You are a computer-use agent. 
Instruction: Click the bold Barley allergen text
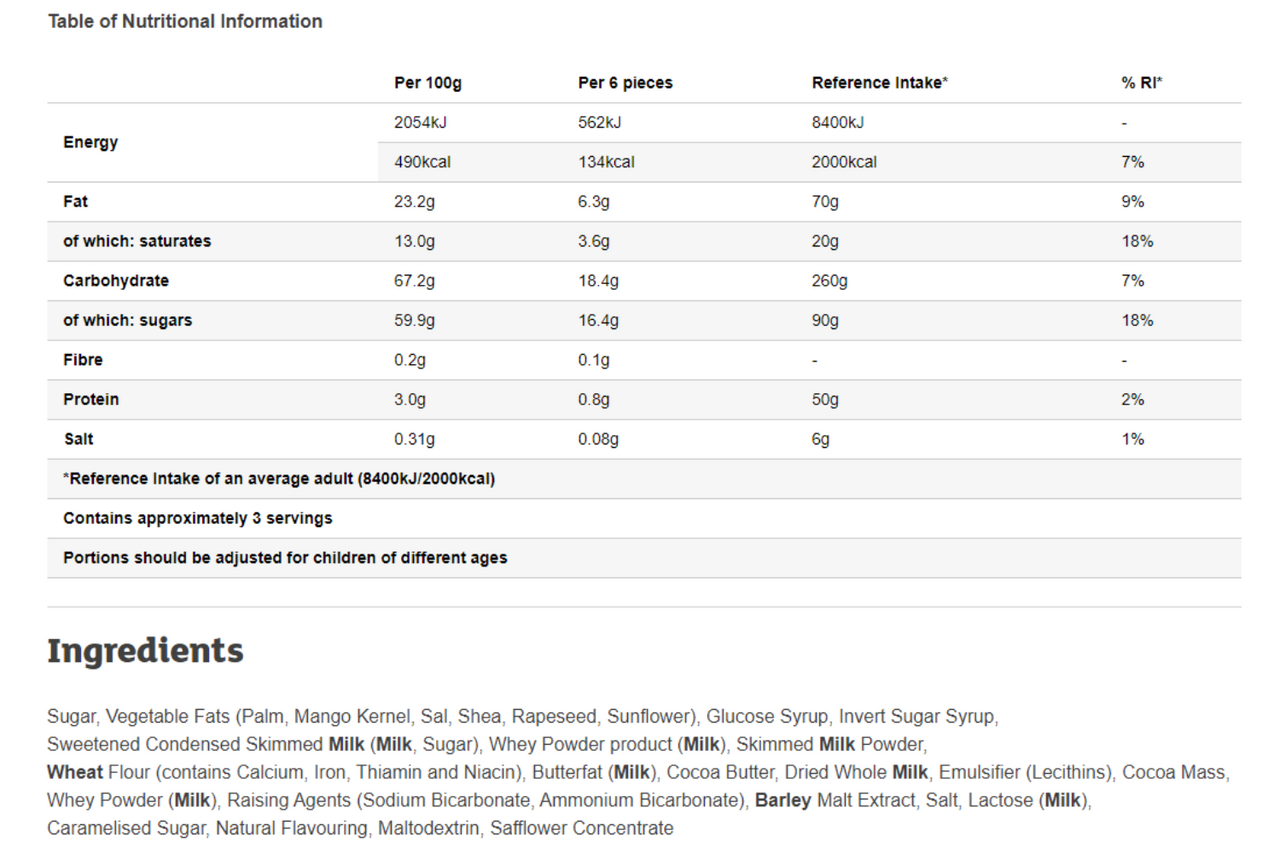tap(784, 800)
